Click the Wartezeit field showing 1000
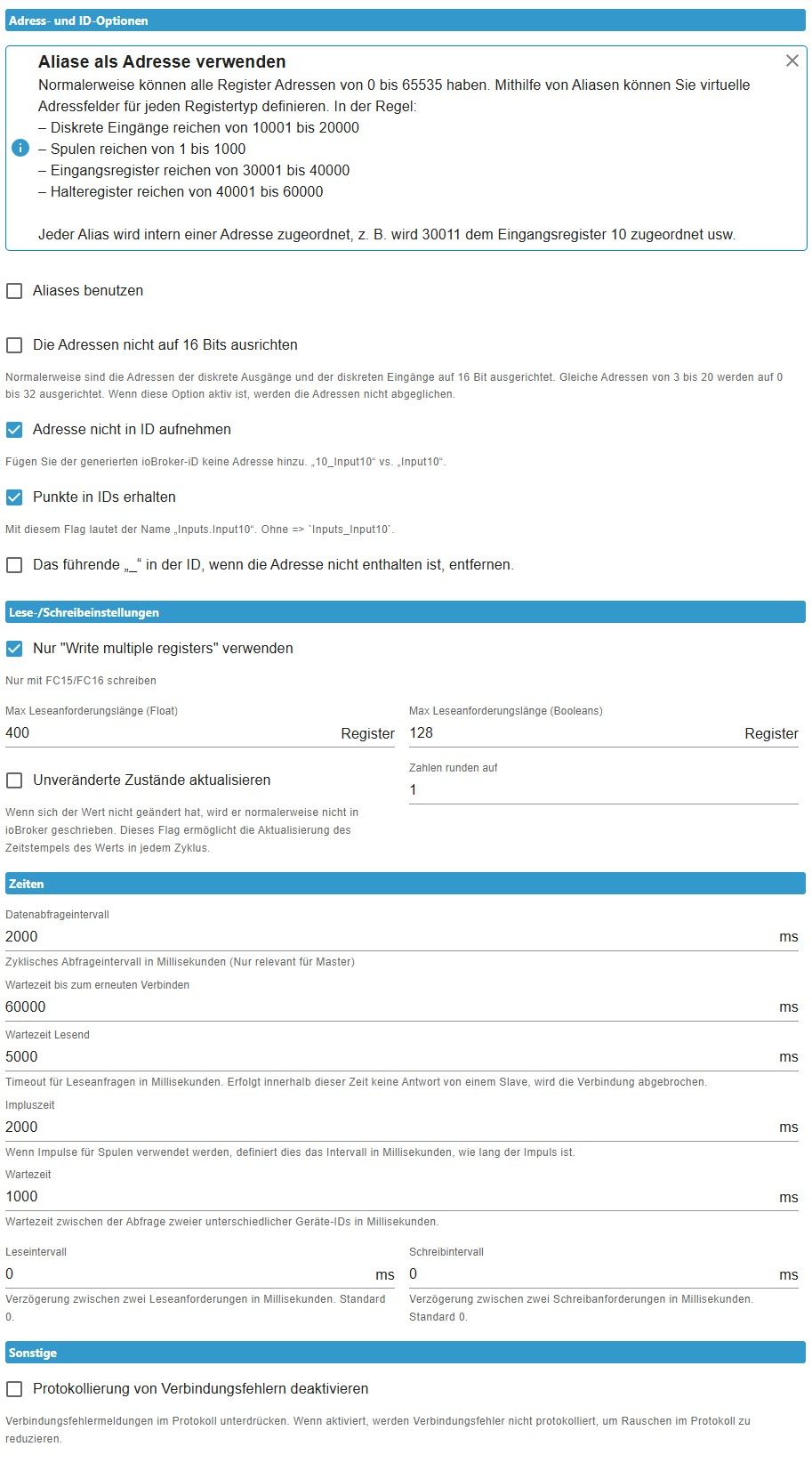The height and width of the screenshot is (1471, 812). point(389,1197)
